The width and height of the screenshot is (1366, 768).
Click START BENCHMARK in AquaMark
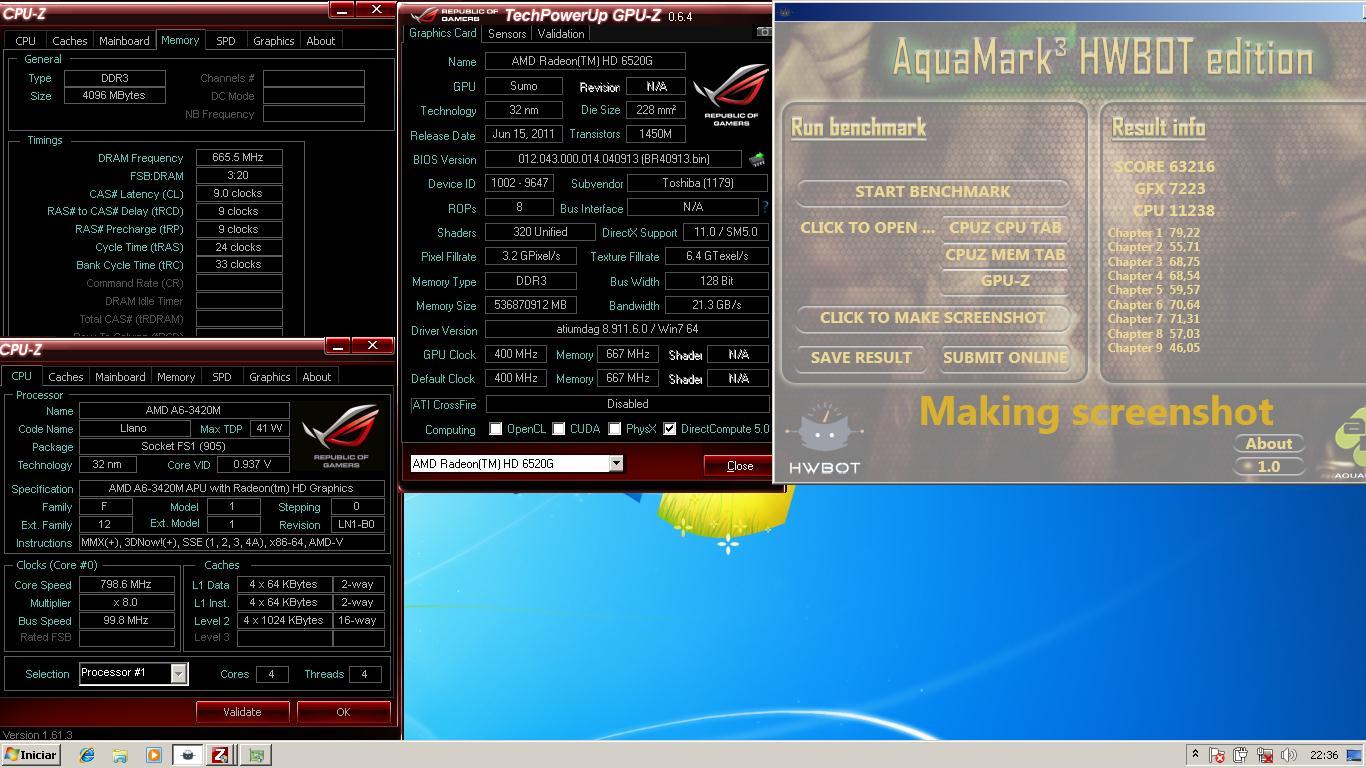932,191
